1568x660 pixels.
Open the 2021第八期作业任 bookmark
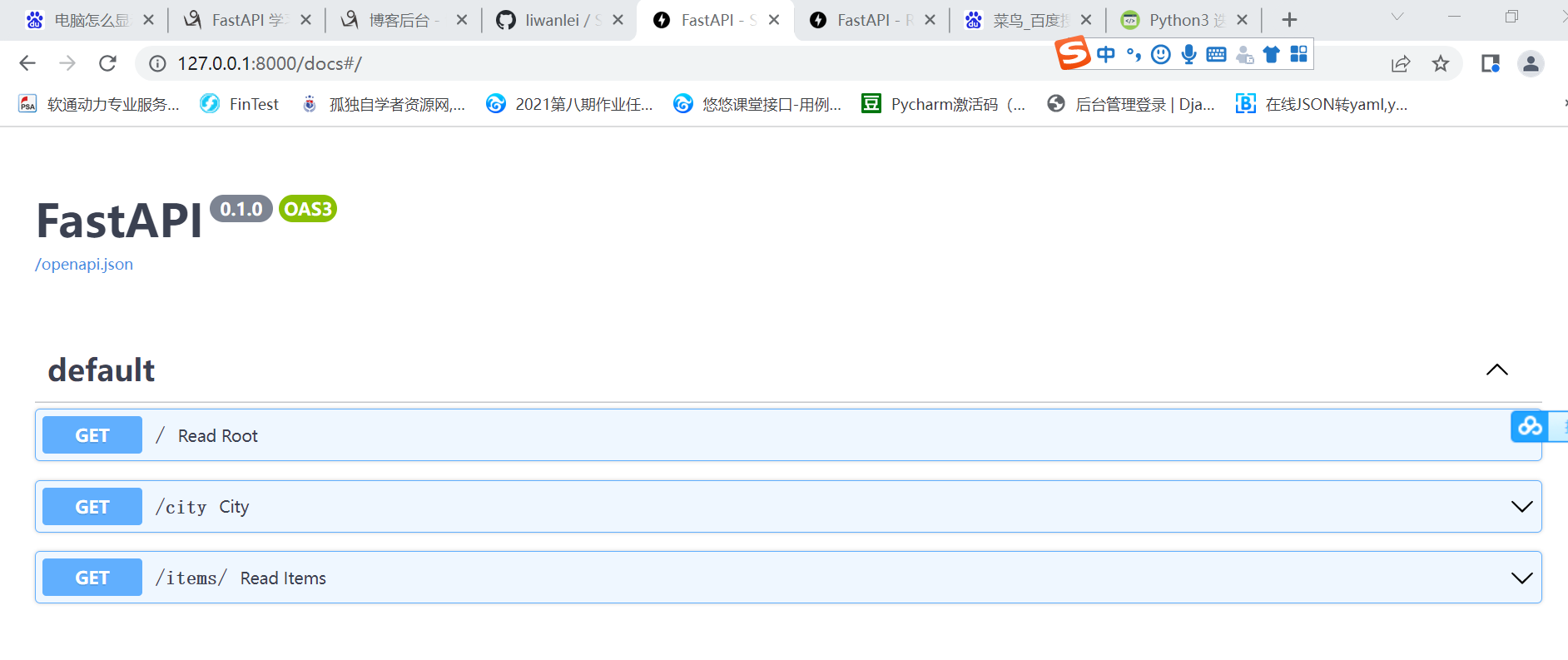pyautogui.click(x=570, y=104)
